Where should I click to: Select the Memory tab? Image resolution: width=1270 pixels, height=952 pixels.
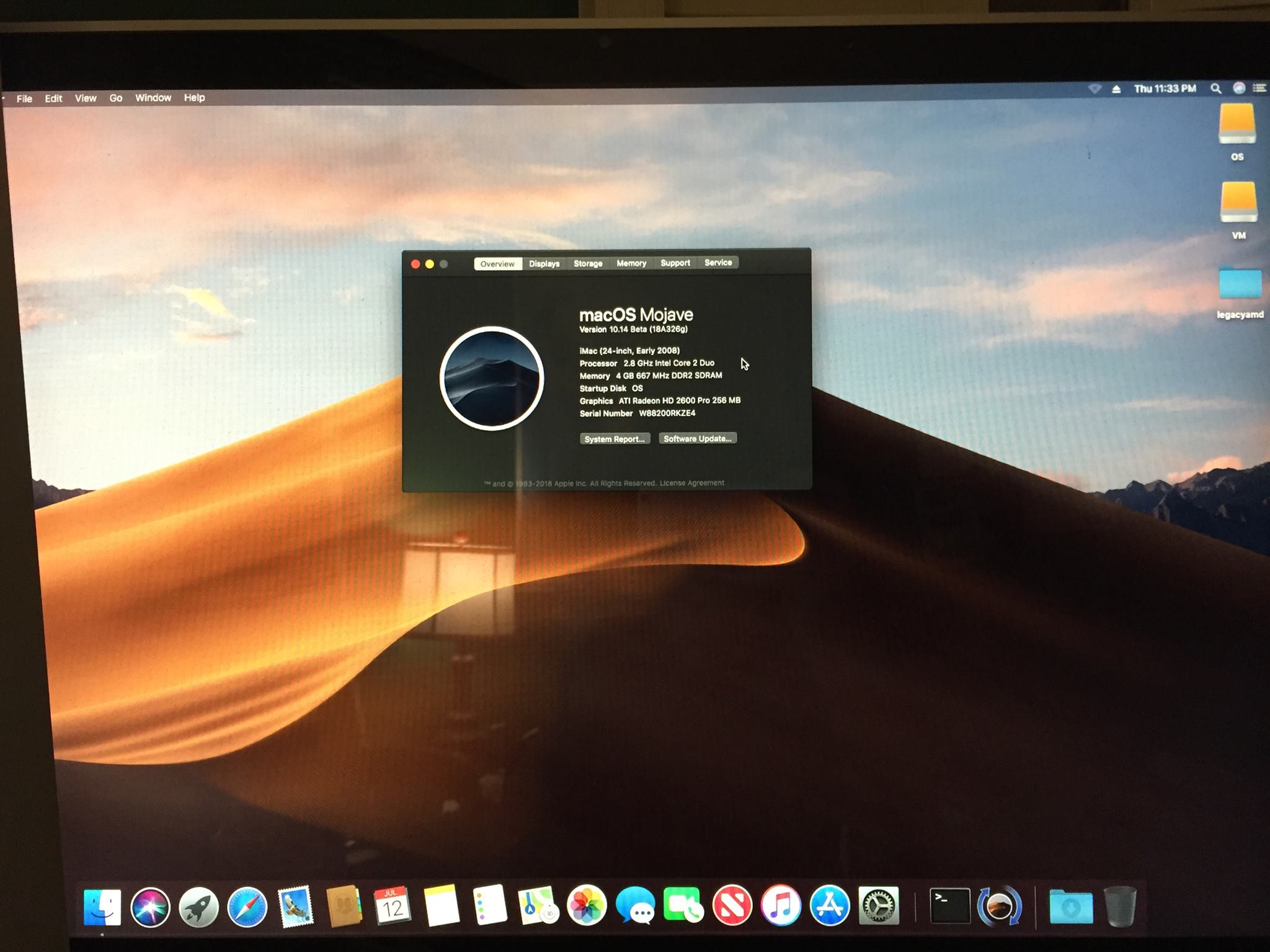tap(631, 263)
